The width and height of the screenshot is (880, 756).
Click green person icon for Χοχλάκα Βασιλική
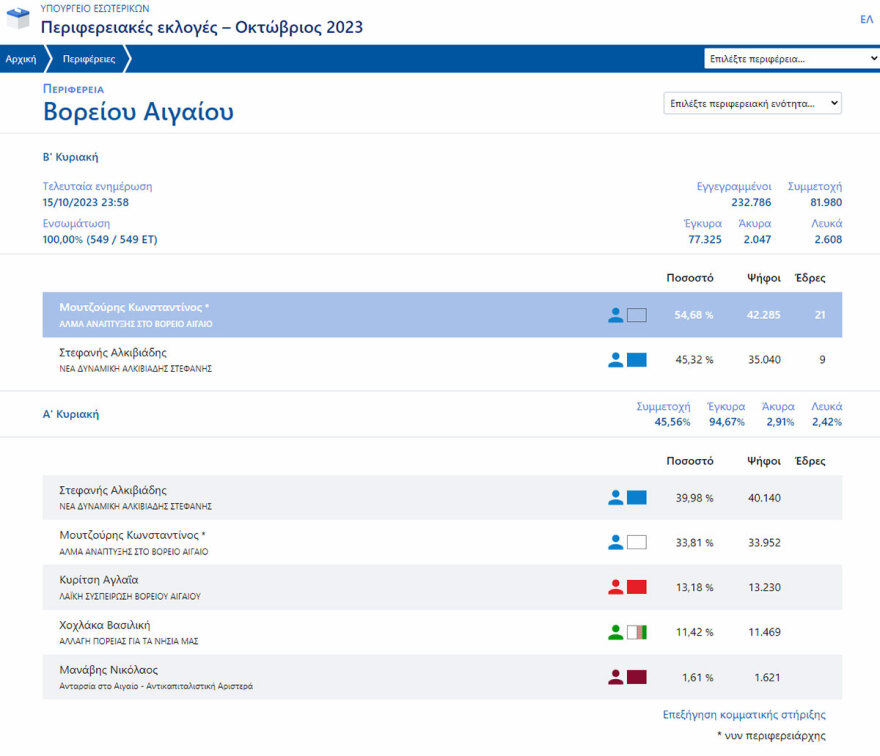click(x=615, y=632)
